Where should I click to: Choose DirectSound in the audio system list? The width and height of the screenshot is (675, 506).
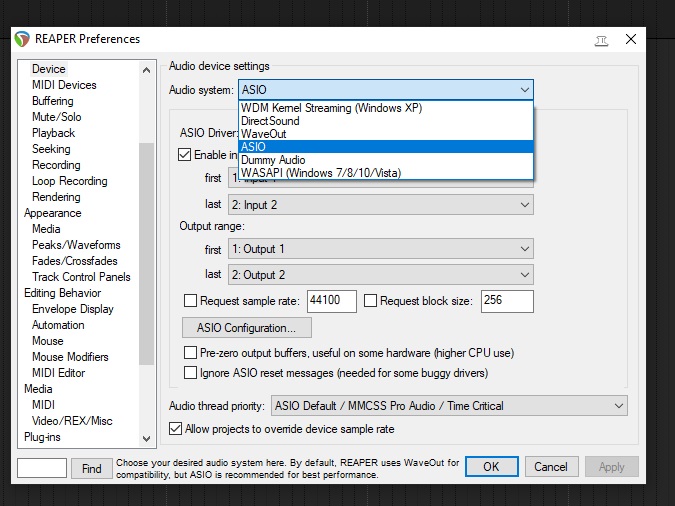pyautogui.click(x=270, y=121)
